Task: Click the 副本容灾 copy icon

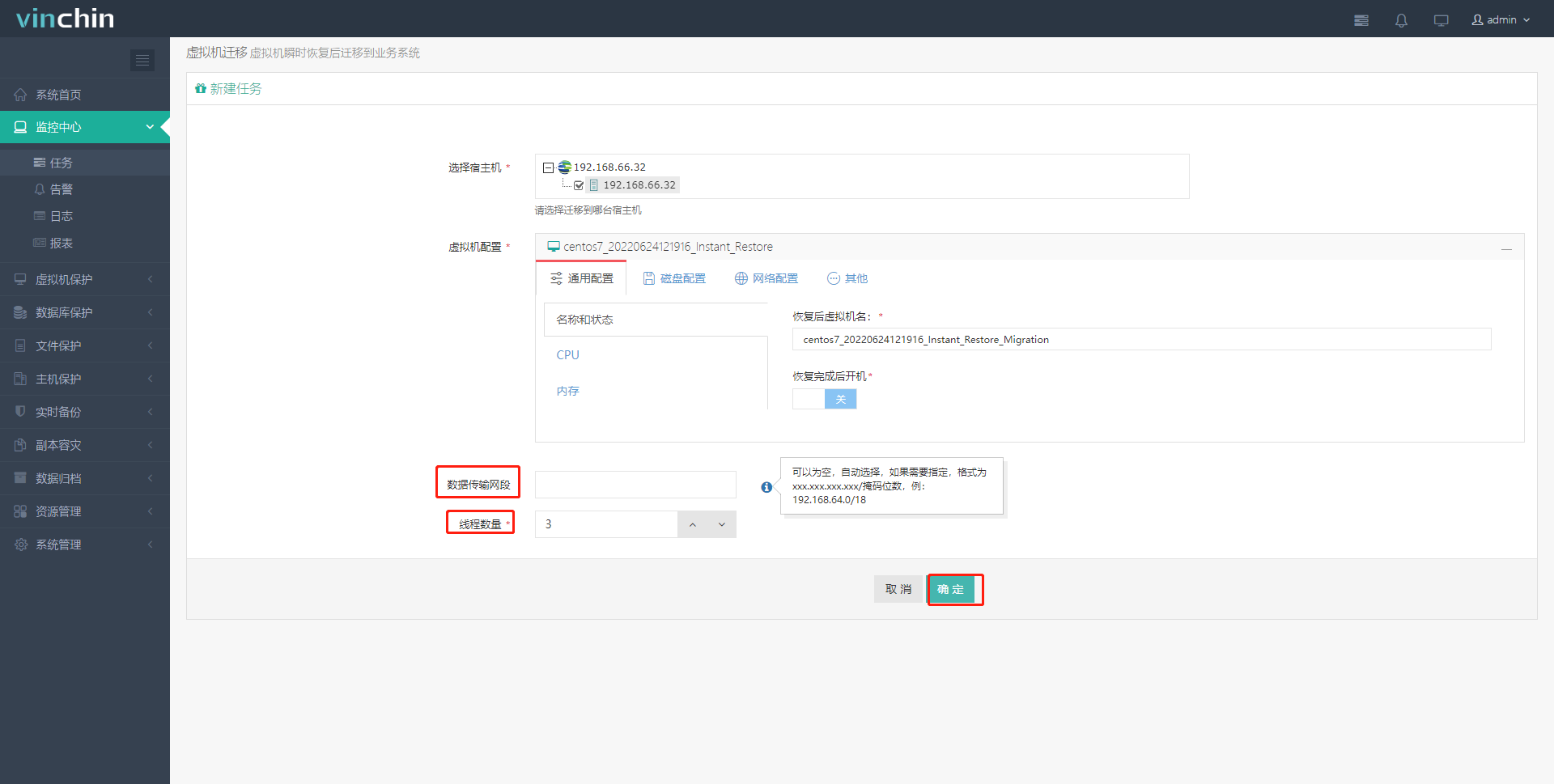Action: 20,445
